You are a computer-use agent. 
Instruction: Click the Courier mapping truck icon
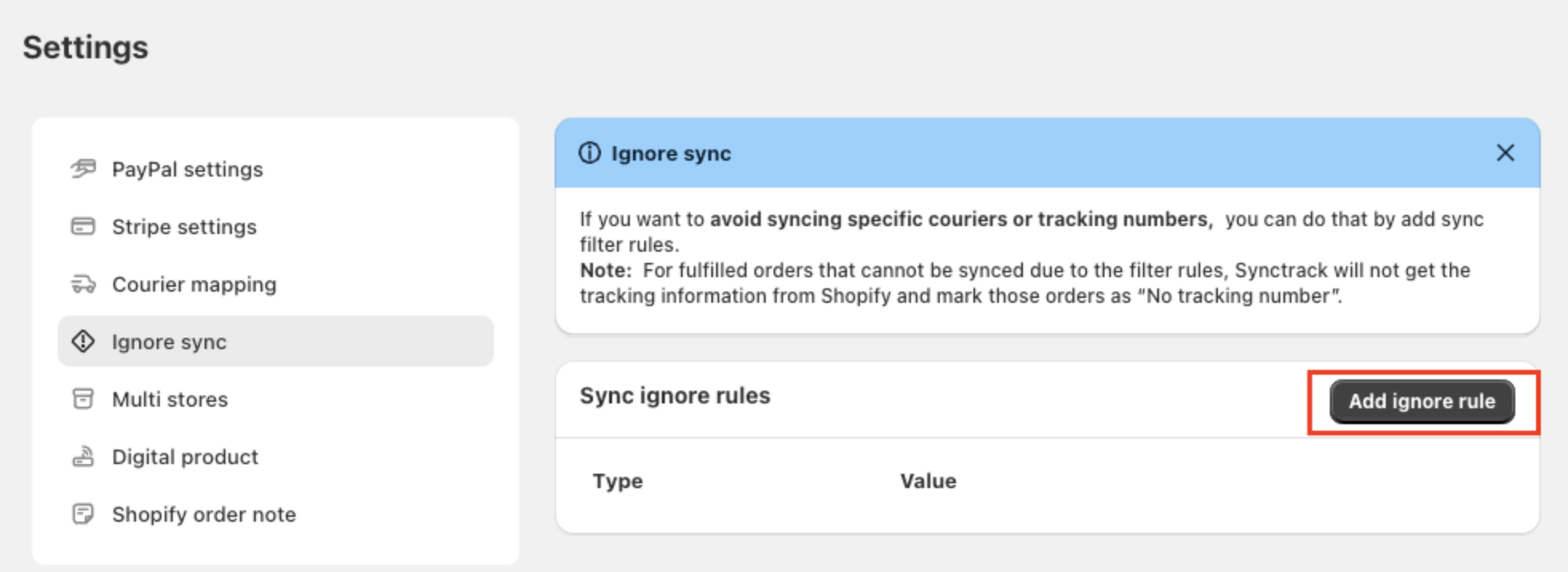pyautogui.click(x=82, y=284)
